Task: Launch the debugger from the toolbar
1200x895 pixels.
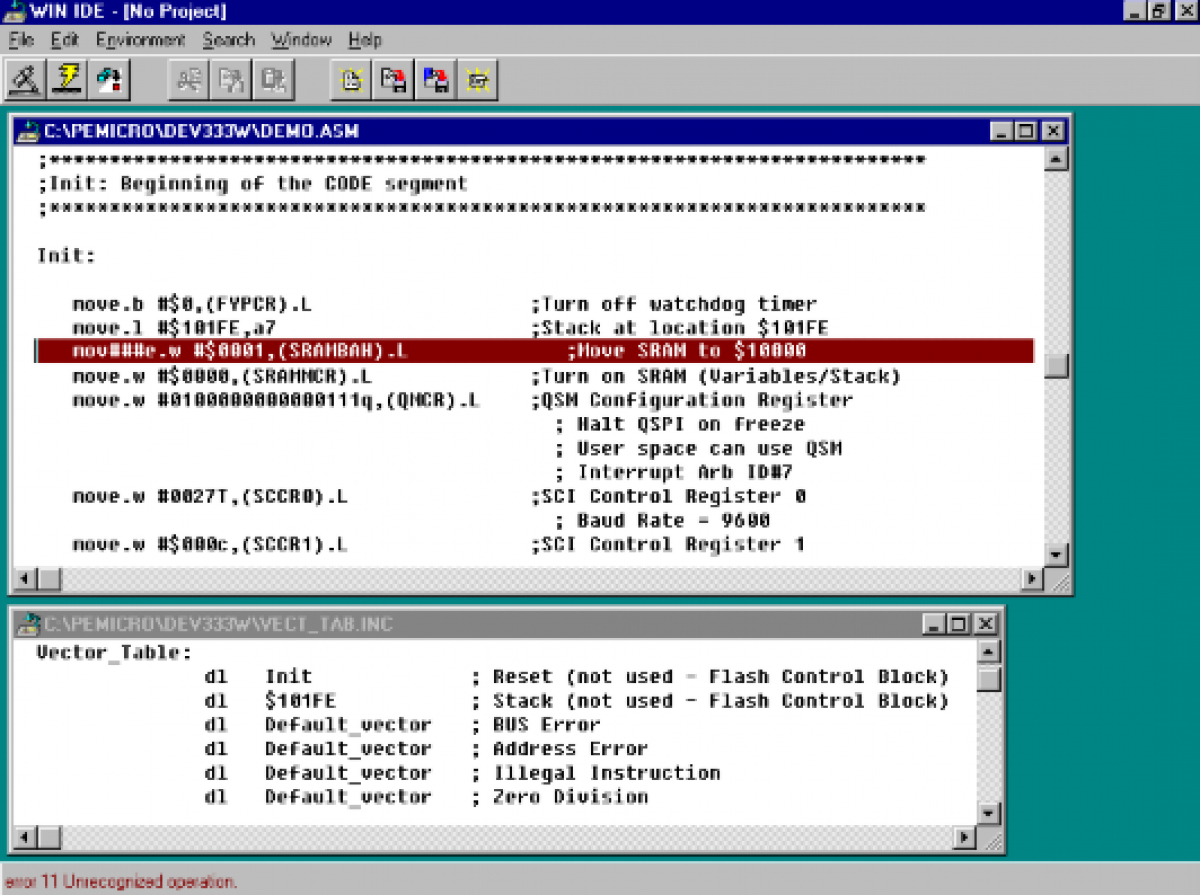Action: (x=109, y=78)
